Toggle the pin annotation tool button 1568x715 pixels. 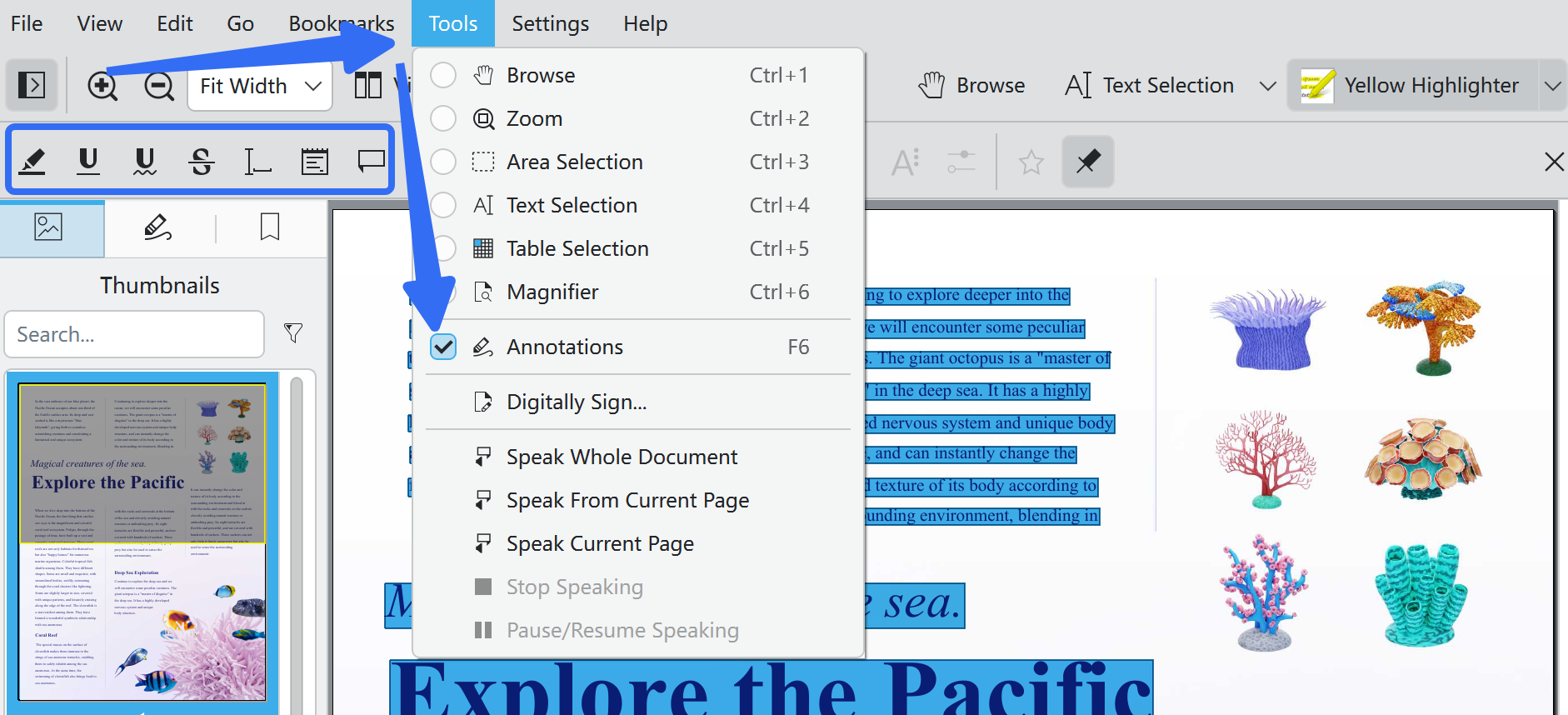1088,162
